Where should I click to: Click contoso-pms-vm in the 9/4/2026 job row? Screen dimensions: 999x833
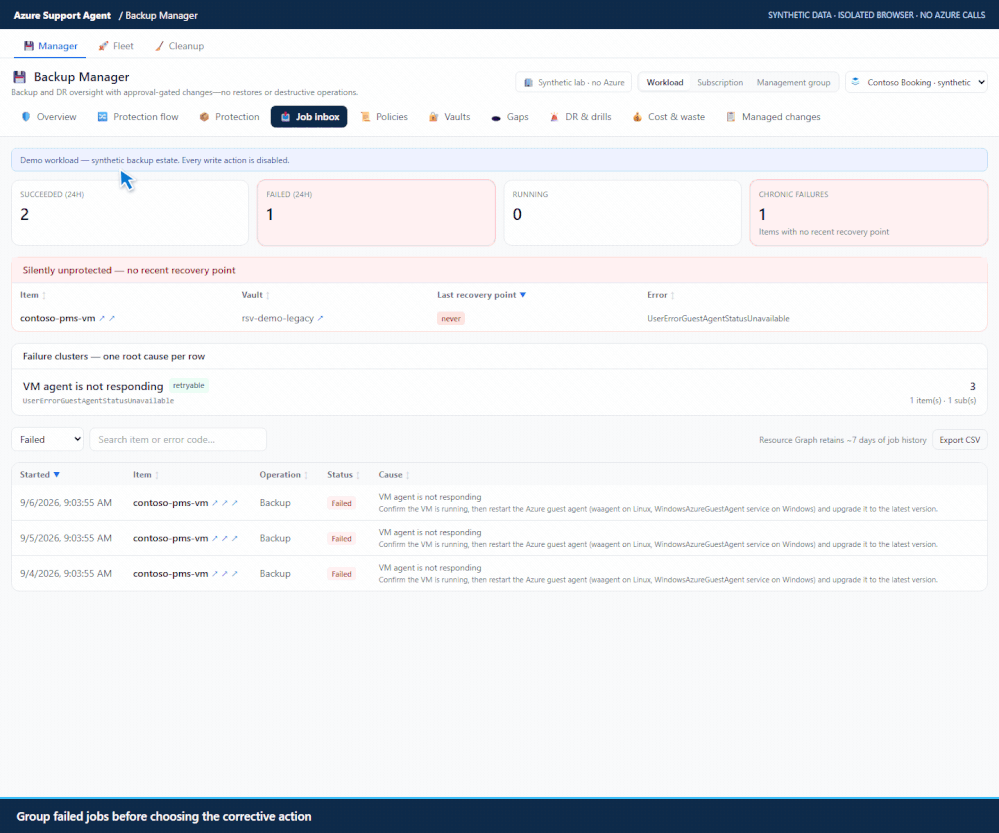coord(171,574)
